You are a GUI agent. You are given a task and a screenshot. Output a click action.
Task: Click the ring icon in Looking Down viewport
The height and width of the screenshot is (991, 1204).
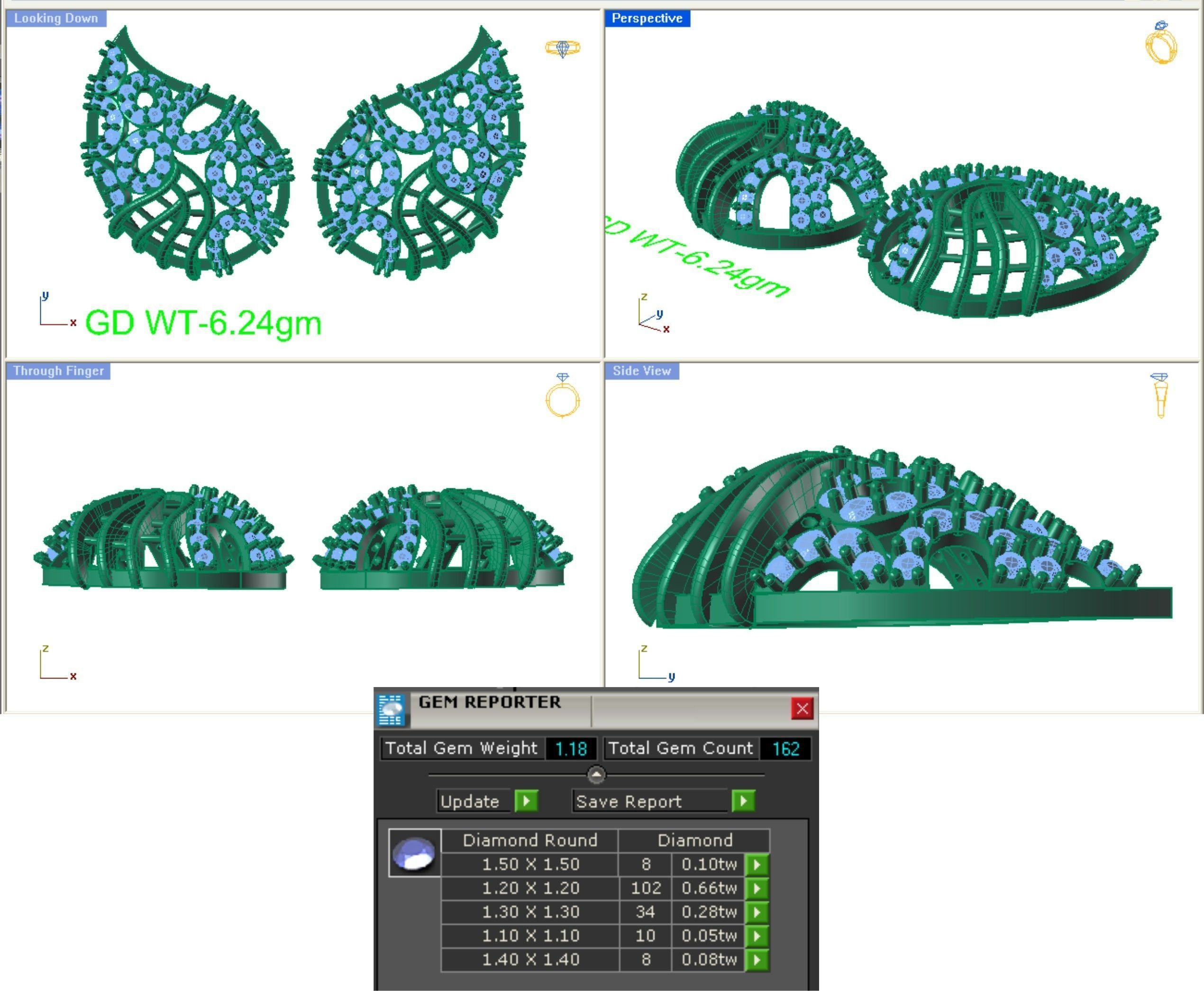click(563, 48)
